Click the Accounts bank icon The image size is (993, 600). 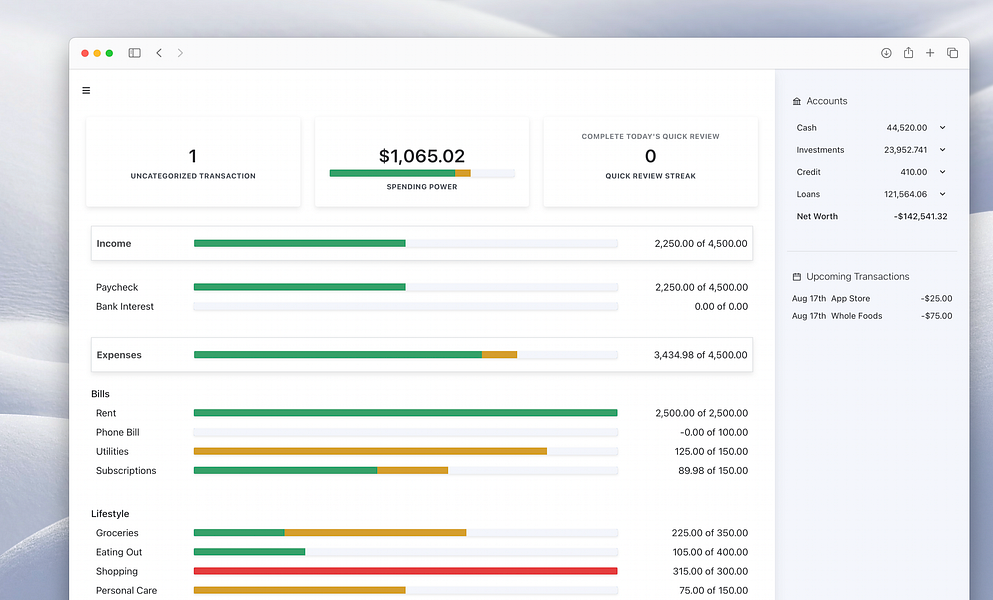click(797, 101)
